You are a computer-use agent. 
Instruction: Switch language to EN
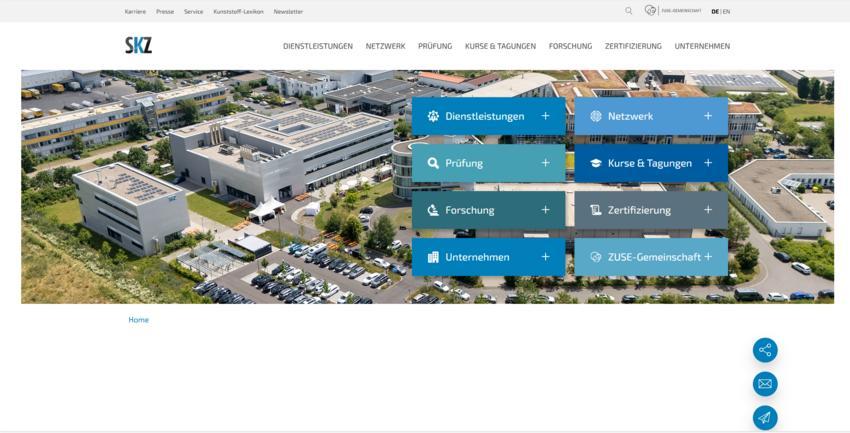pos(726,11)
